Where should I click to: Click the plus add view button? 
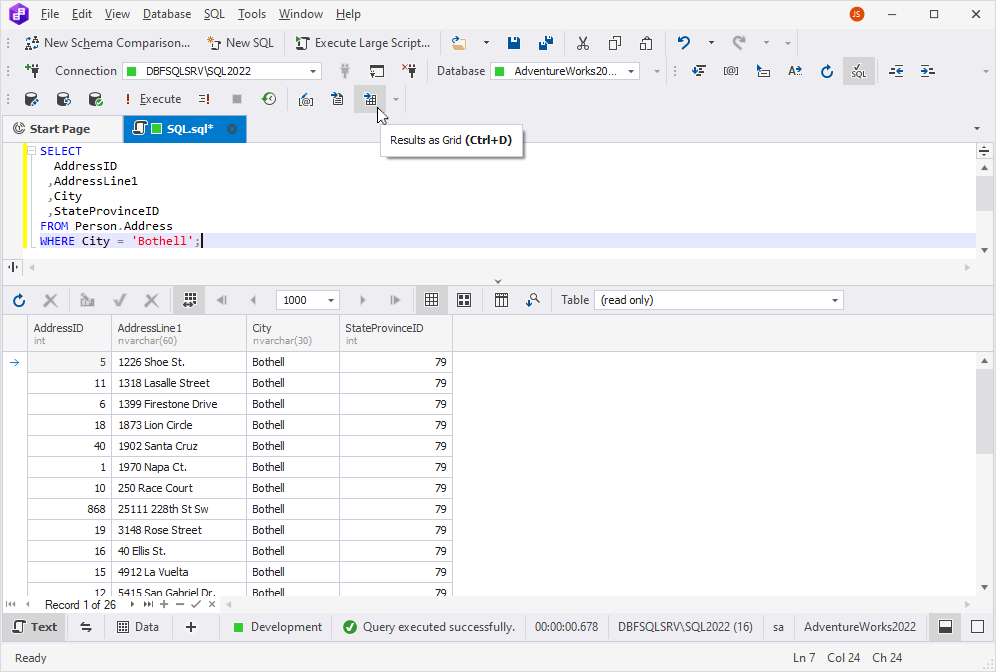[191, 627]
